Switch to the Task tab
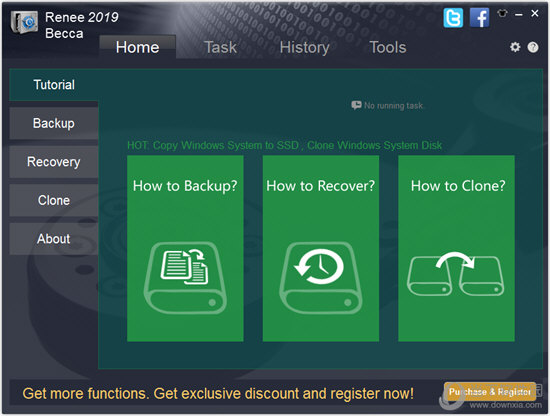This screenshot has width=550, height=416. pos(220,47)
